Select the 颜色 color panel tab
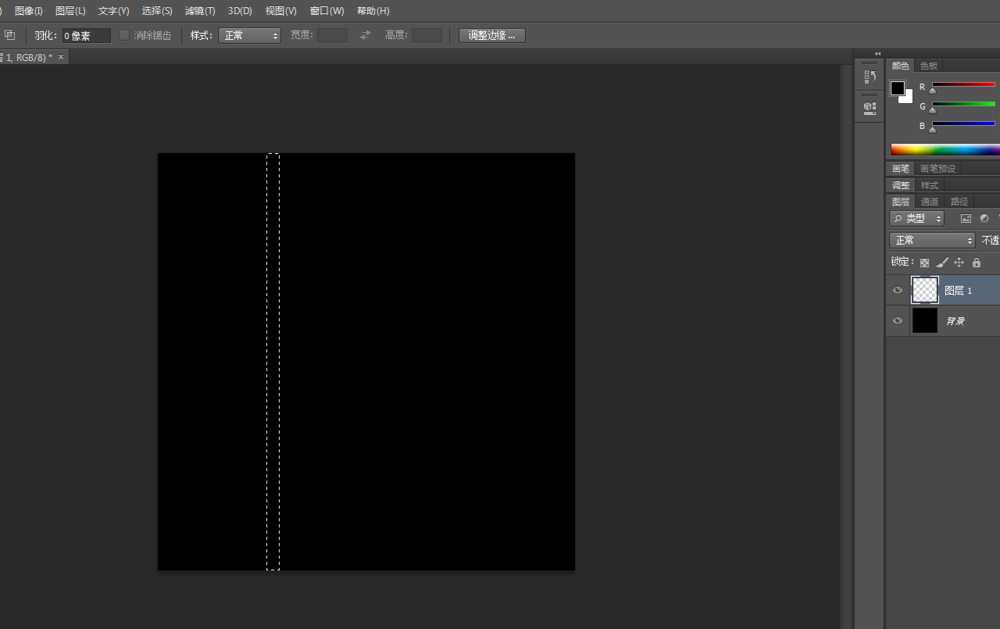 coord(901,66)
